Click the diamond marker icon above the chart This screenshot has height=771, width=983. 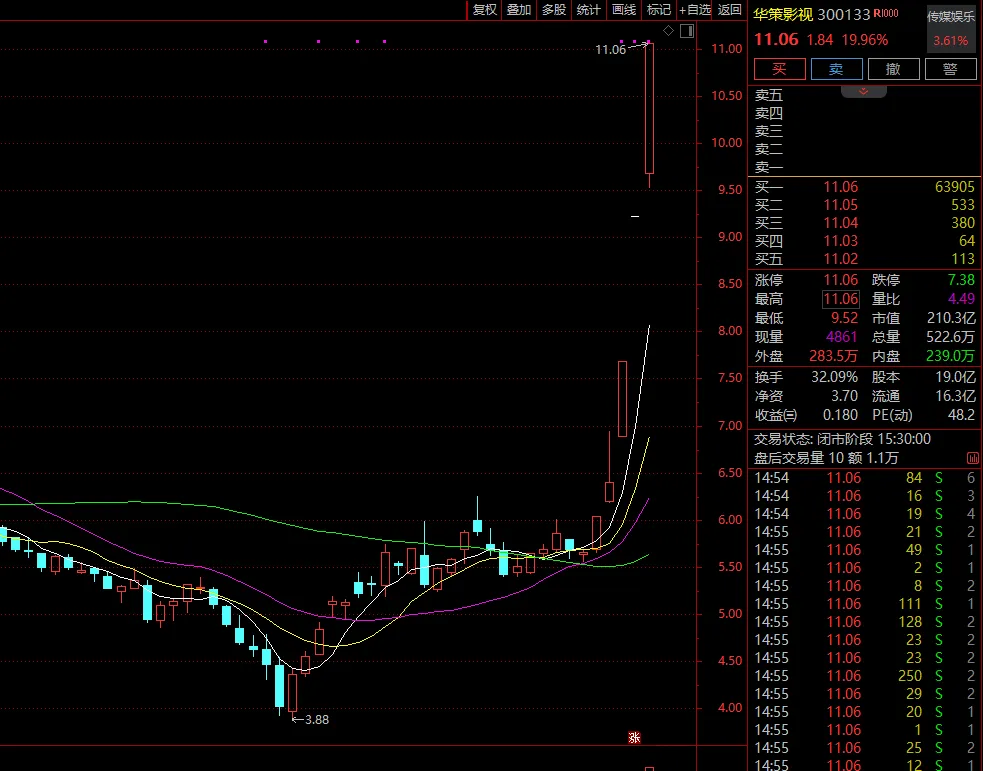[x=668, y=31]
